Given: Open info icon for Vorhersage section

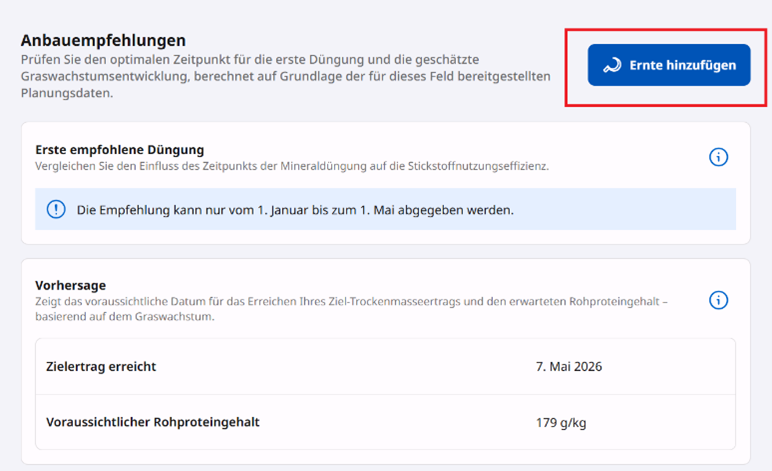Looking at the screenshot, I should pyautogui.click(x=718, y=300).
